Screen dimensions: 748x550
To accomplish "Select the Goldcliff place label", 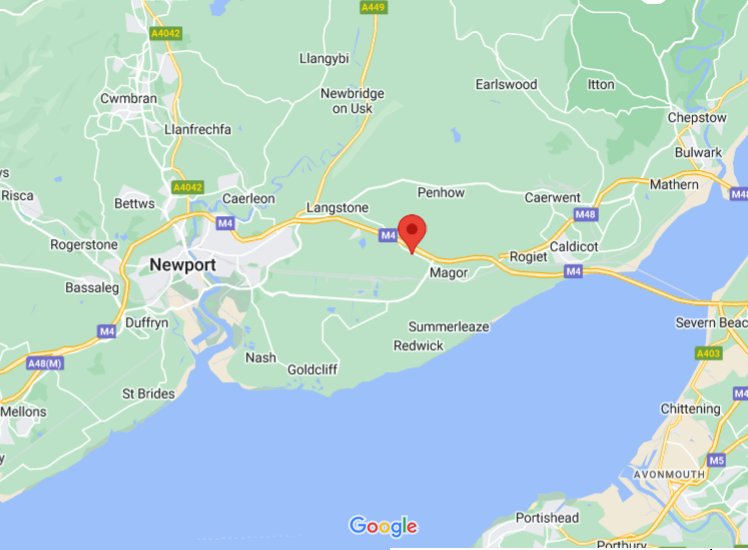I will [x=312, y=369].
